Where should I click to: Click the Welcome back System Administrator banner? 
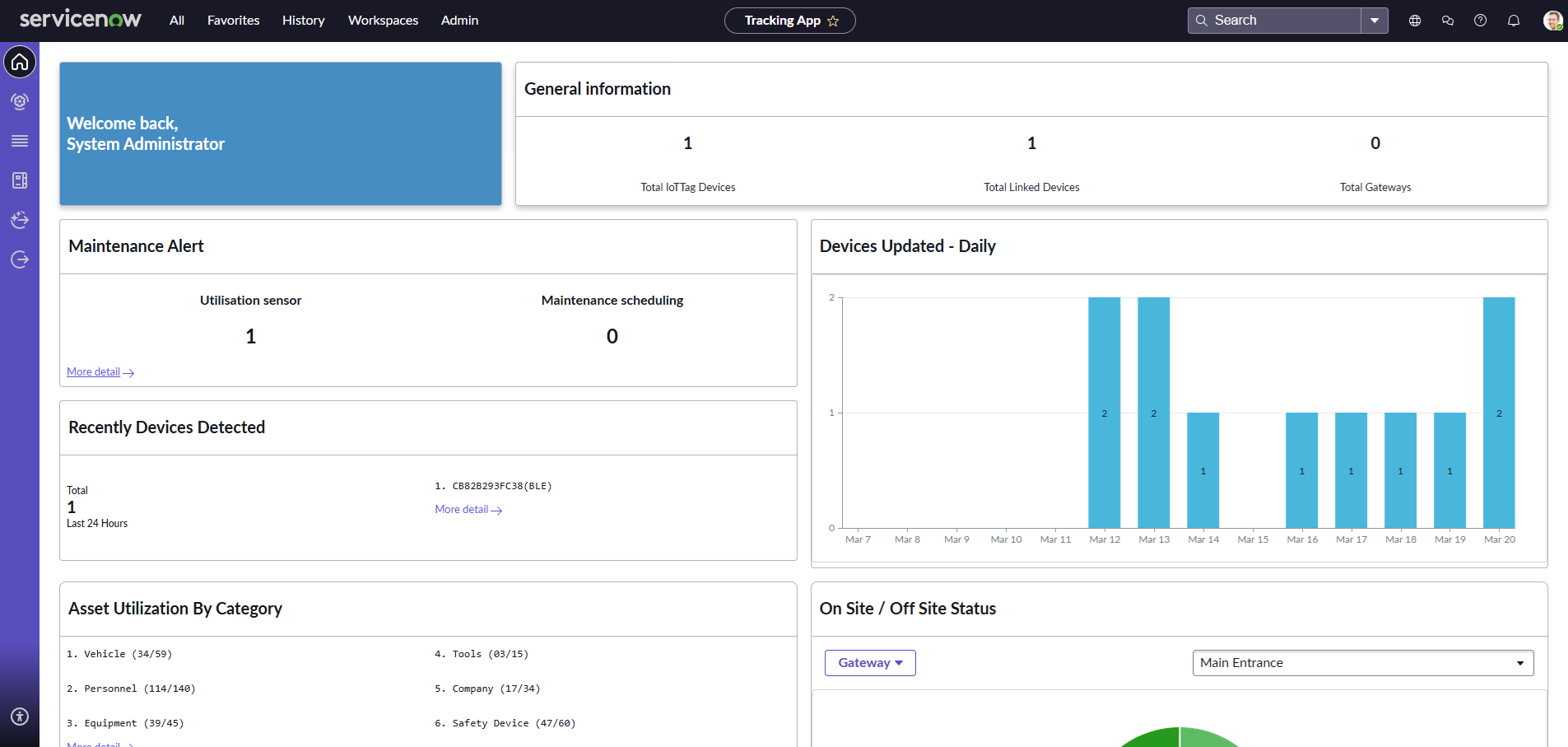(x=281, y=133)
